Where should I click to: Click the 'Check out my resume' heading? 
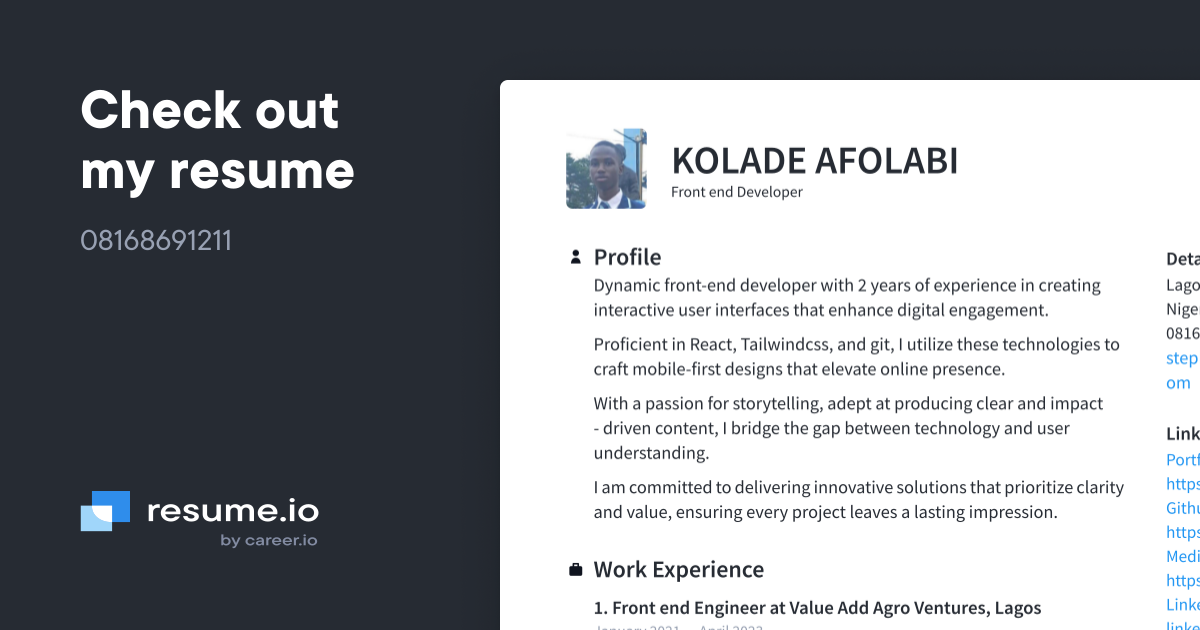[217, 140]
